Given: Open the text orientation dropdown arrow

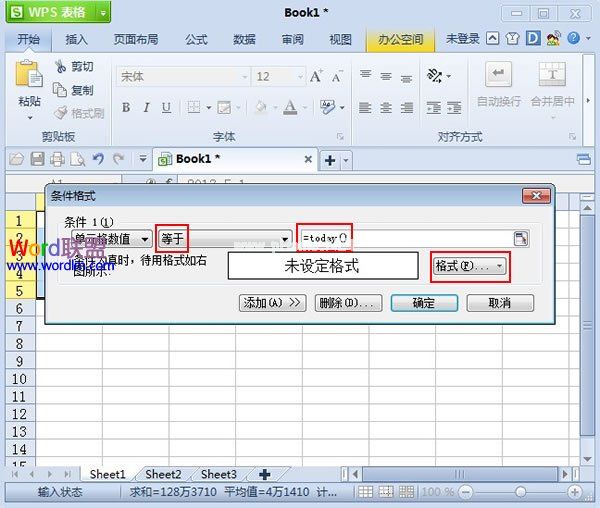Looking at the screenshot, I should [448, 77].
